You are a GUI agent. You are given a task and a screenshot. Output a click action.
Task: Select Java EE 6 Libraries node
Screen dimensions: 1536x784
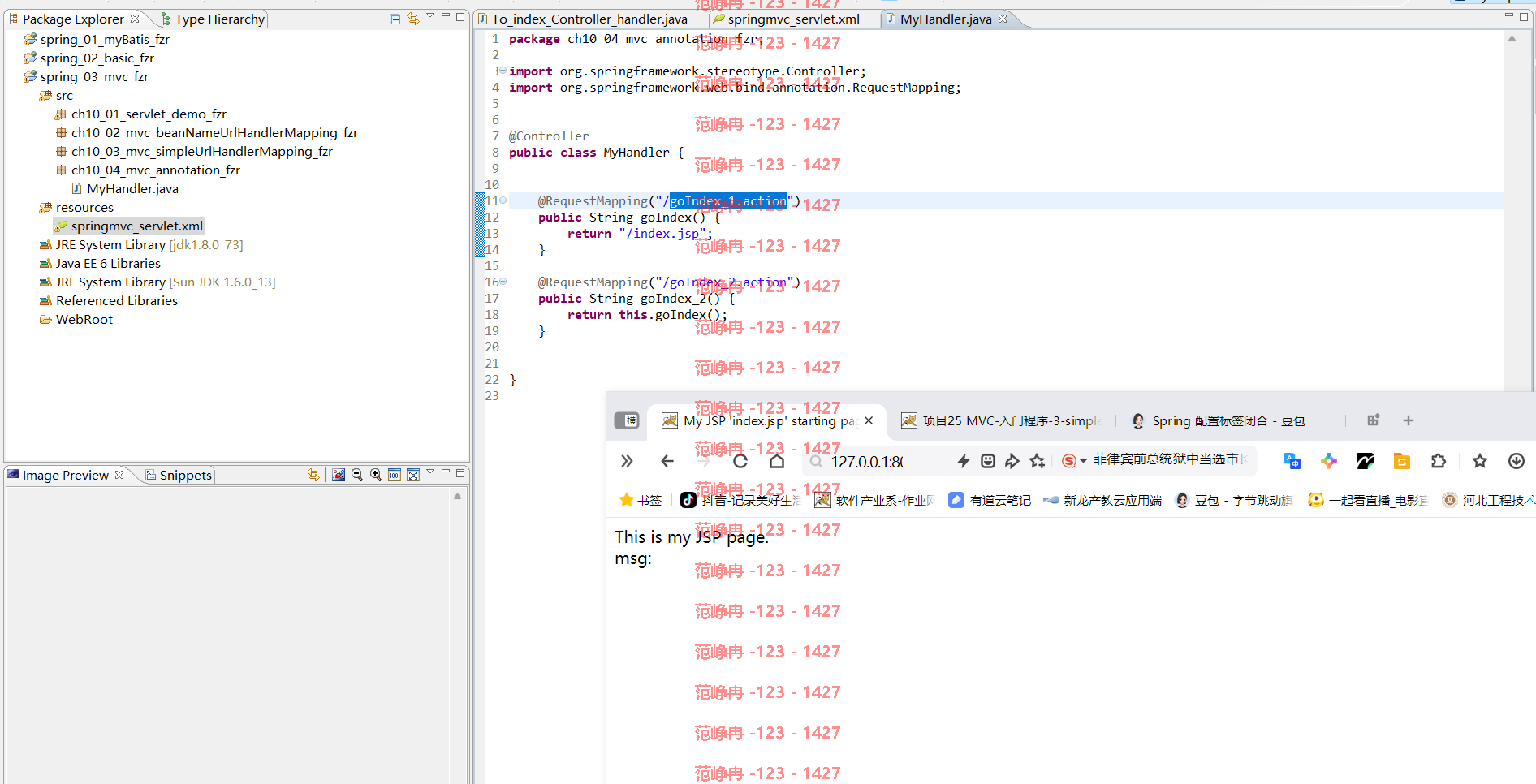point(108,263)
